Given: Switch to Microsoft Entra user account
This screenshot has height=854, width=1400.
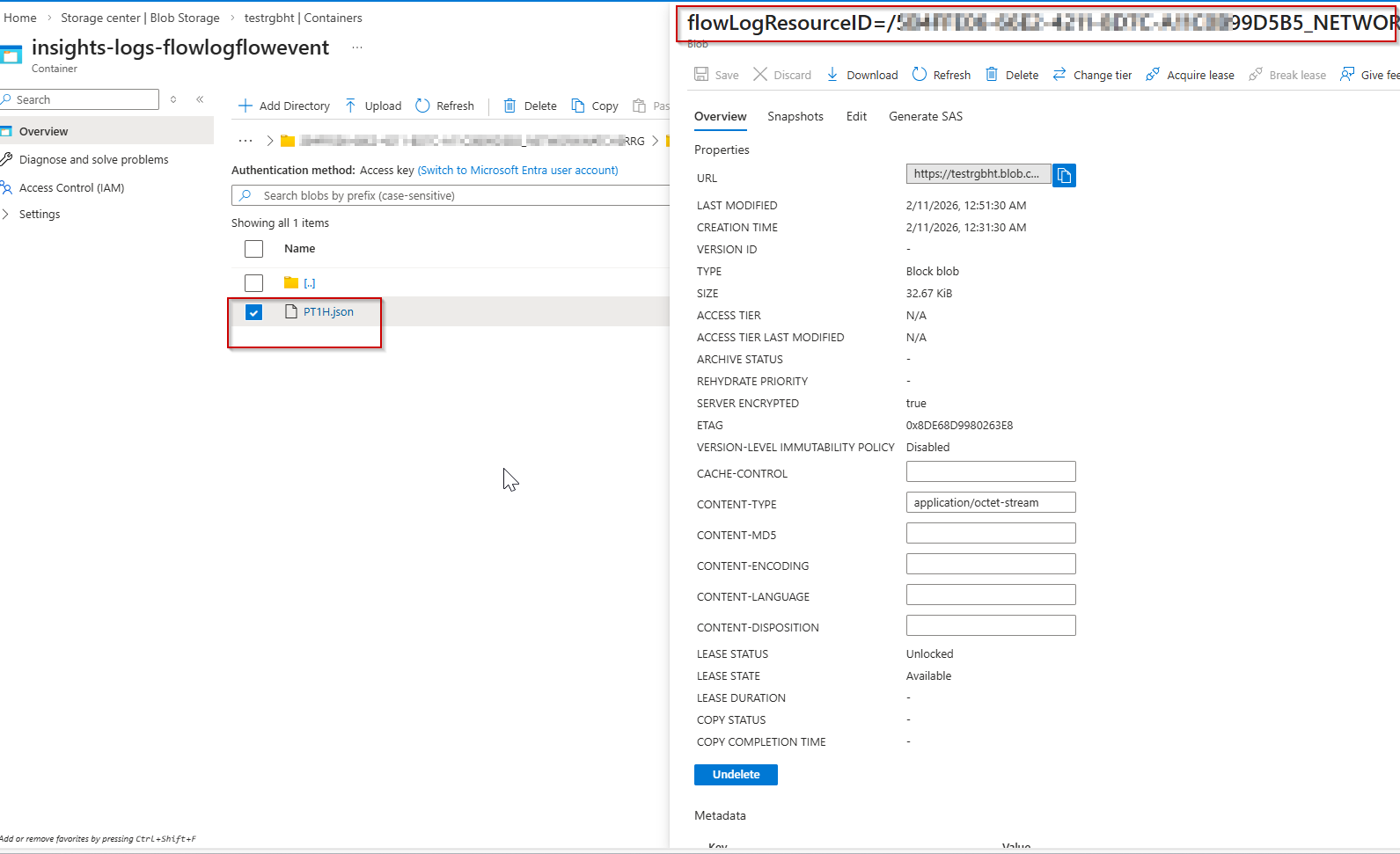Looking at the screenshot, I should [517, 170].
